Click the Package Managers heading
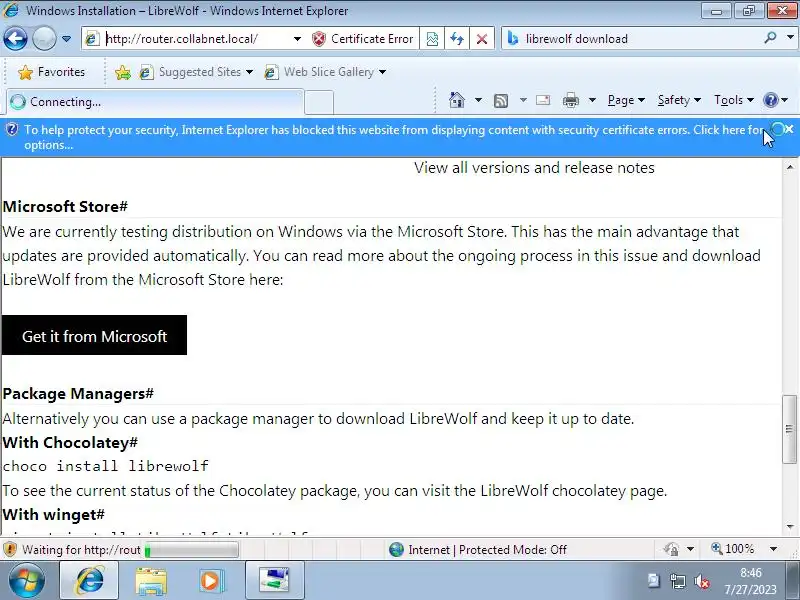The height and width of the screenshot is (600, 800). tap(78, 394)
